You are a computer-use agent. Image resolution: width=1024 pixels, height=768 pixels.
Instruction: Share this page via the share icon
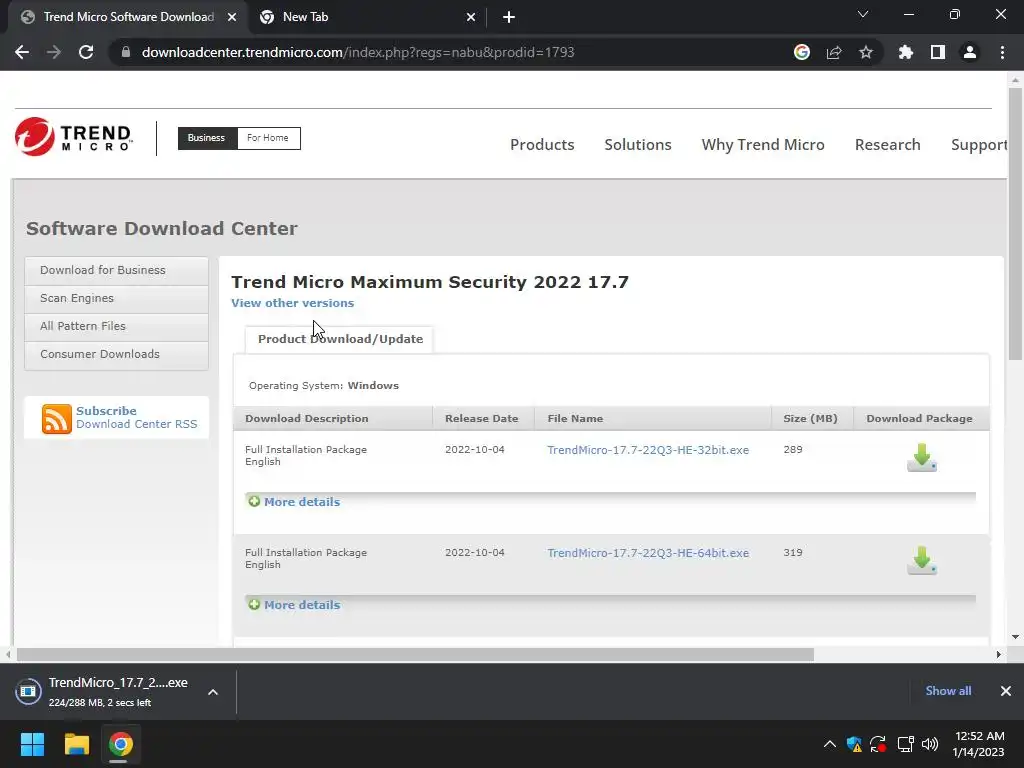click(834, 52)
